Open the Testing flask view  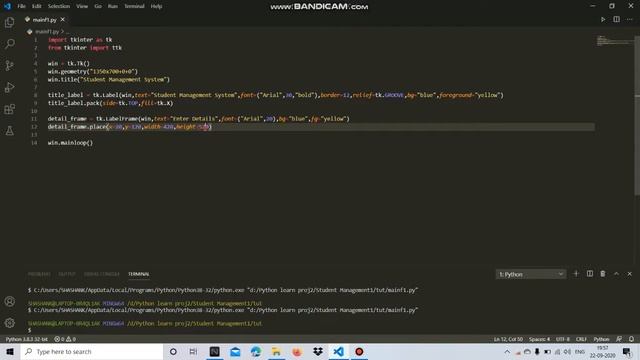tap(9, 131)
